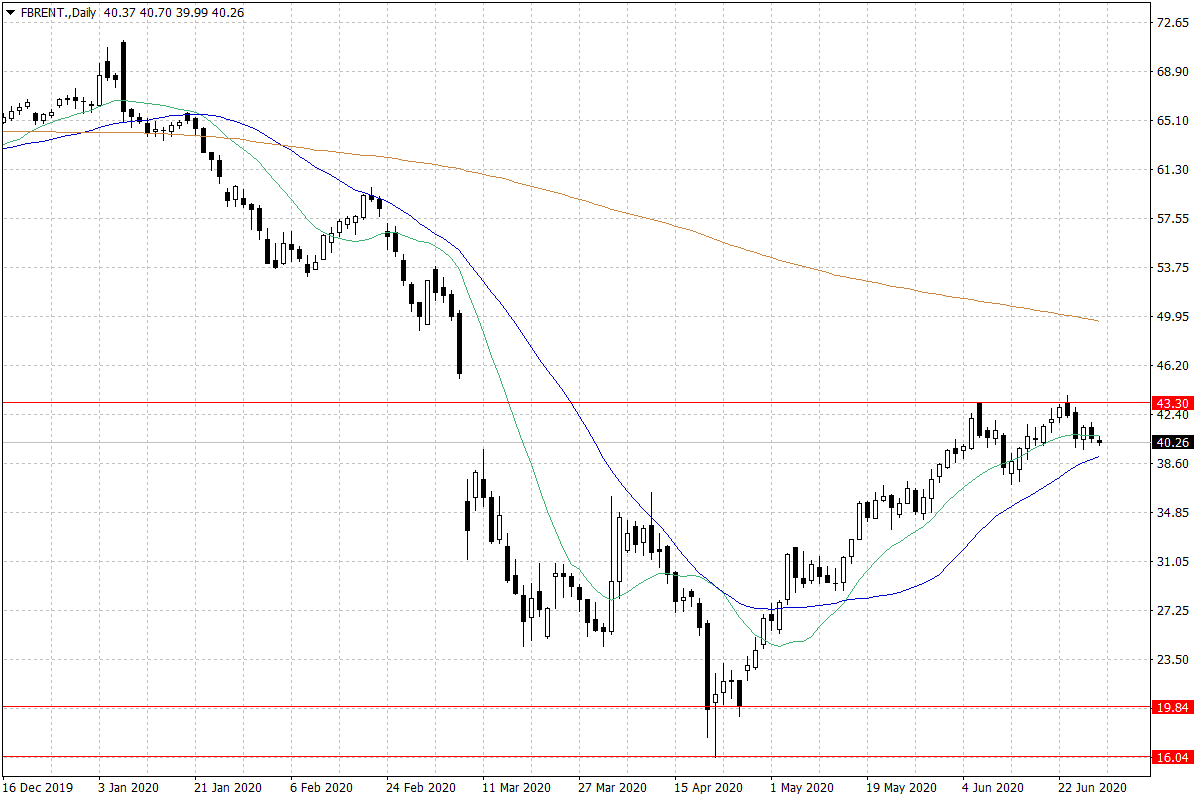Click the 49.95 value on the price scale
Screen dimensions: 1200x800
pos(1169,317)
